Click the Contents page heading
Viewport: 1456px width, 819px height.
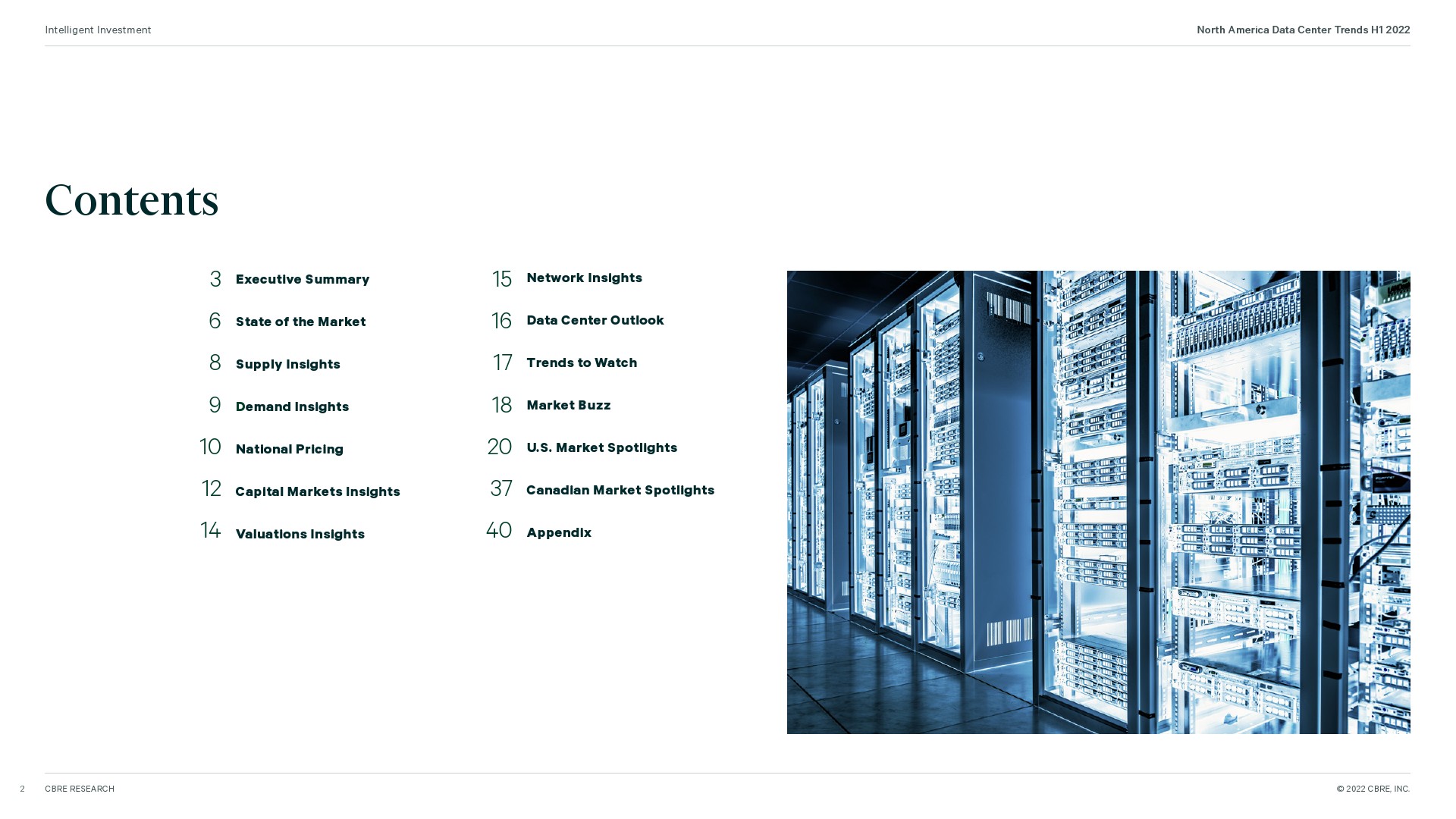coord(132,201)
